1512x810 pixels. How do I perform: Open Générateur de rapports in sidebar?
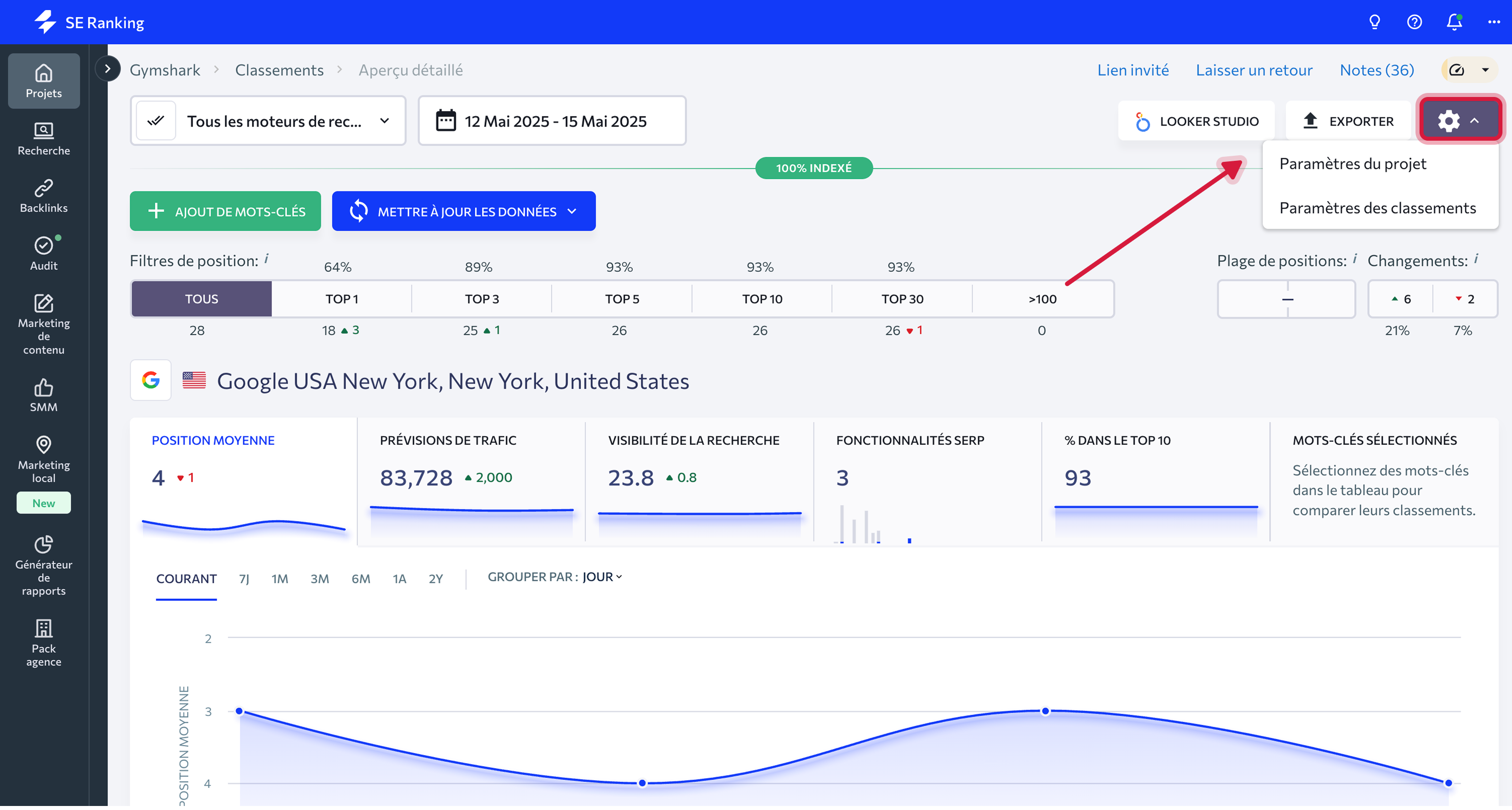[x=43, y=565]
